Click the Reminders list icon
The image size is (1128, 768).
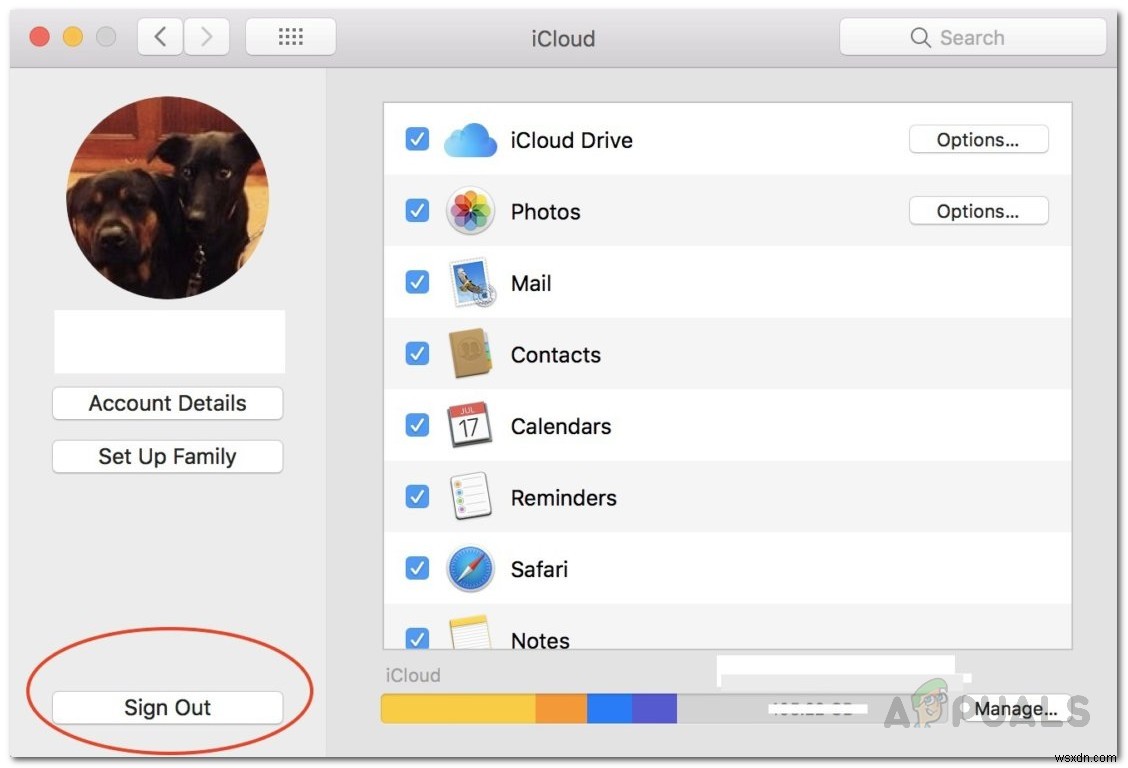point(470,496)
